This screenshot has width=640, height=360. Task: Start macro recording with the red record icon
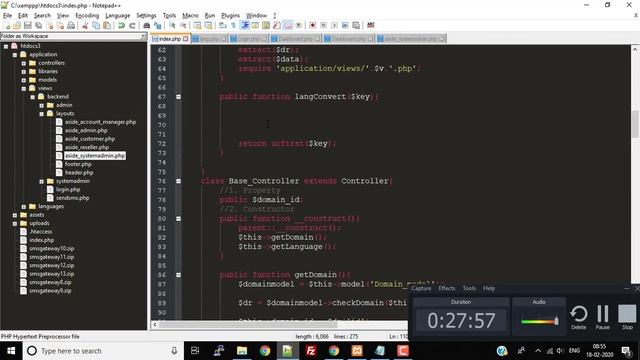pos(313,25)
